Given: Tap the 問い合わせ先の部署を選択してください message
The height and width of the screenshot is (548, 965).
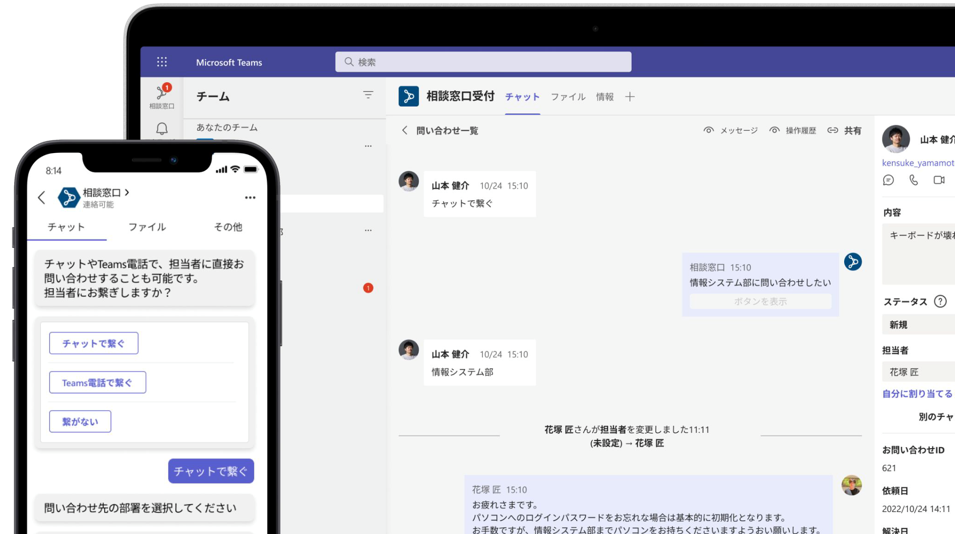Looking at the screenshot, I should [145, 508].
